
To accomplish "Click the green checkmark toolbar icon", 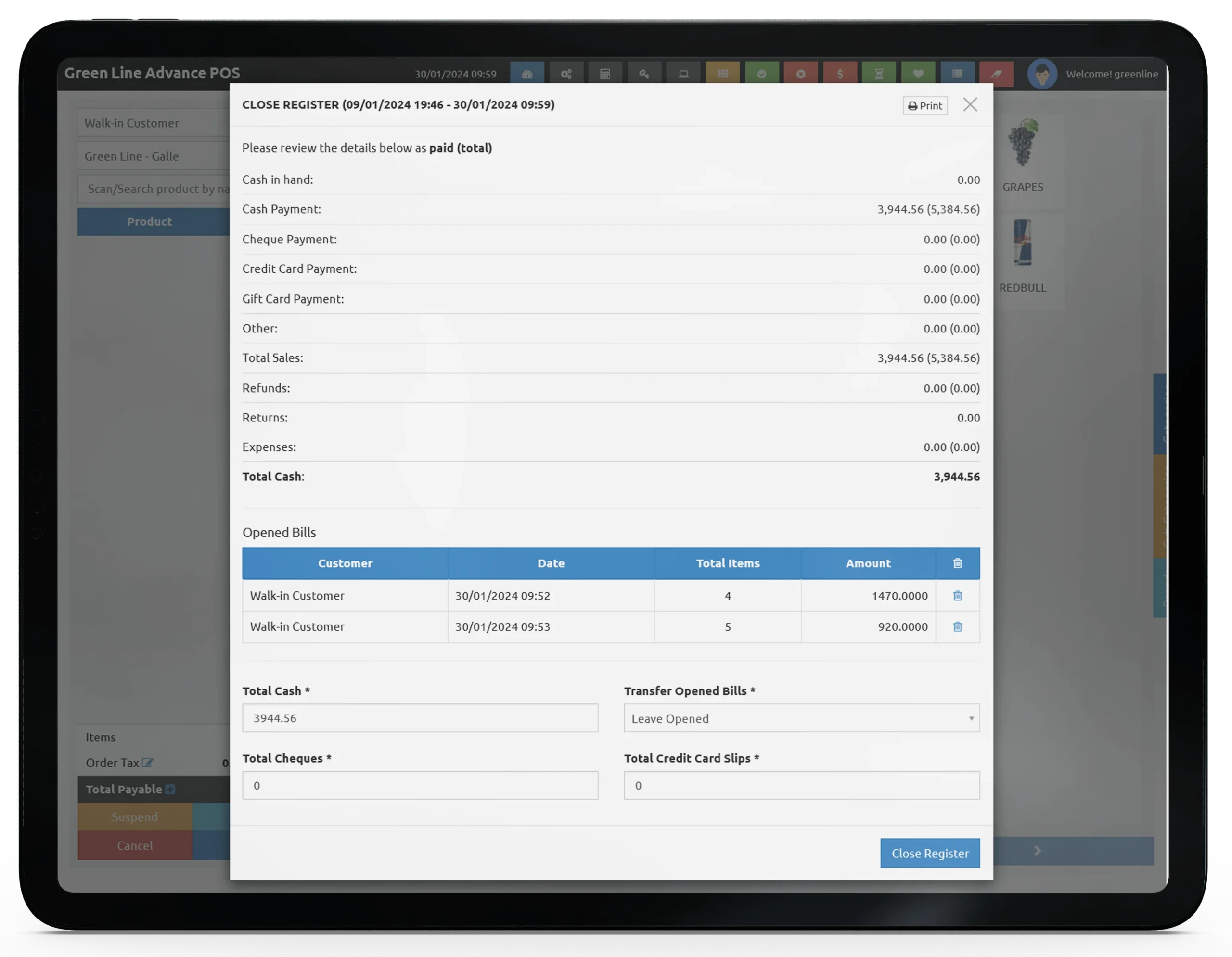I will [762, 73].
